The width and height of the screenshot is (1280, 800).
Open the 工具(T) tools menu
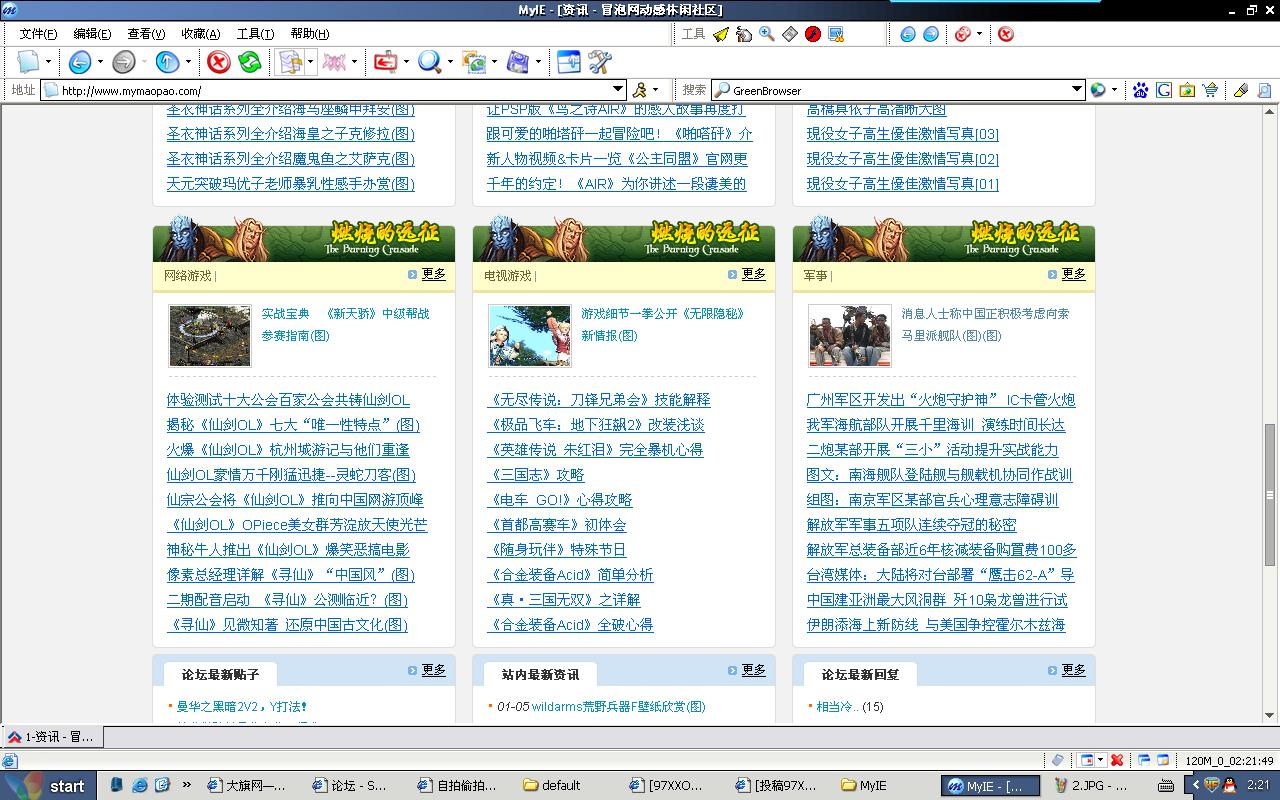click(254, 34)
